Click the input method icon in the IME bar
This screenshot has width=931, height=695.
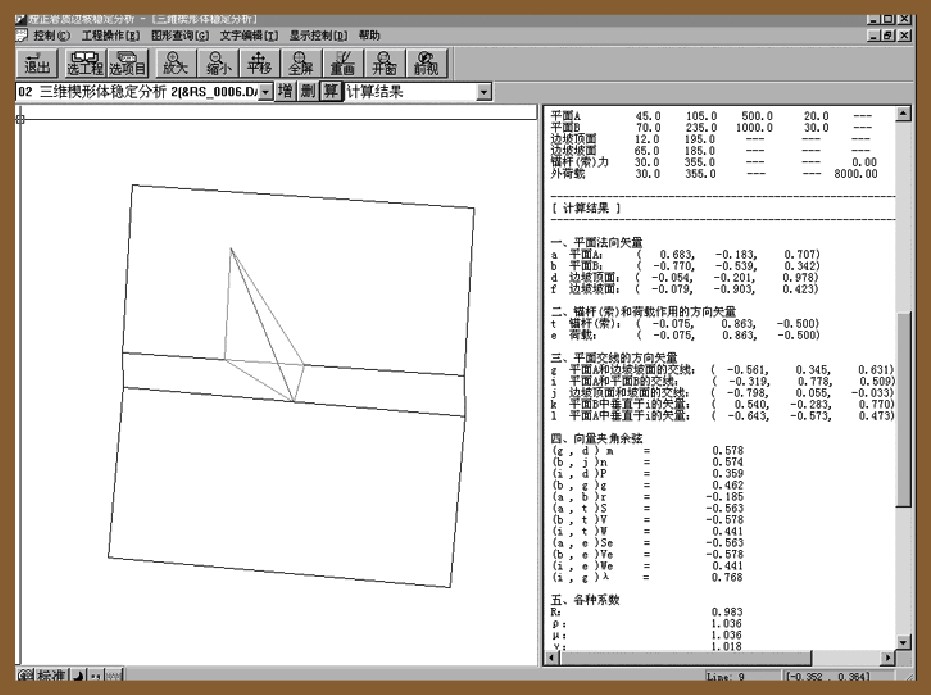click(25, 675)
